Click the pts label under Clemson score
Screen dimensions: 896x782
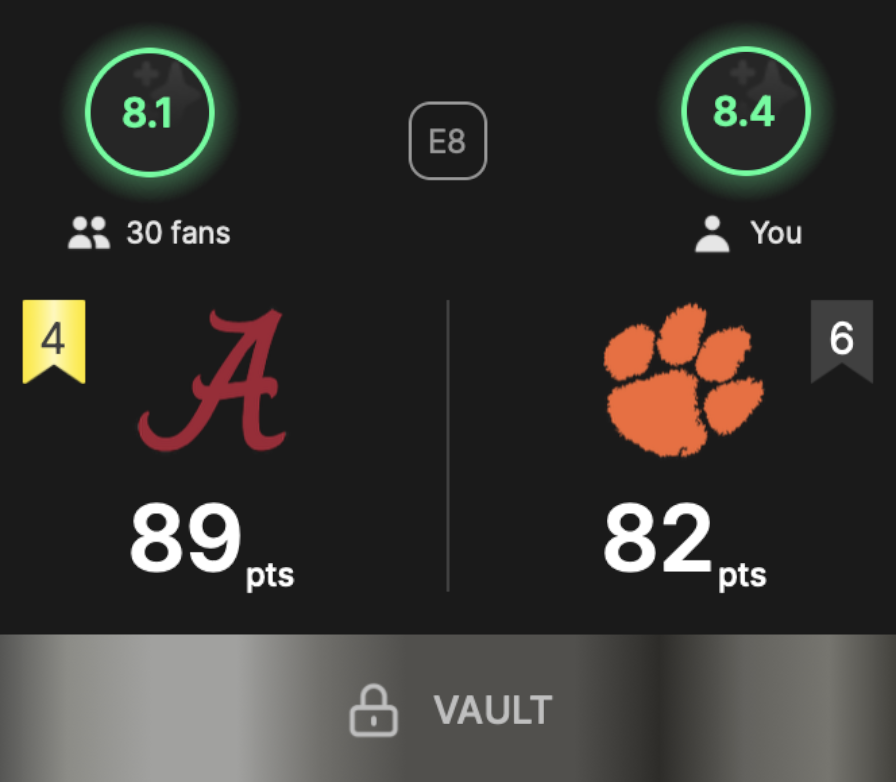coord(742,576)
